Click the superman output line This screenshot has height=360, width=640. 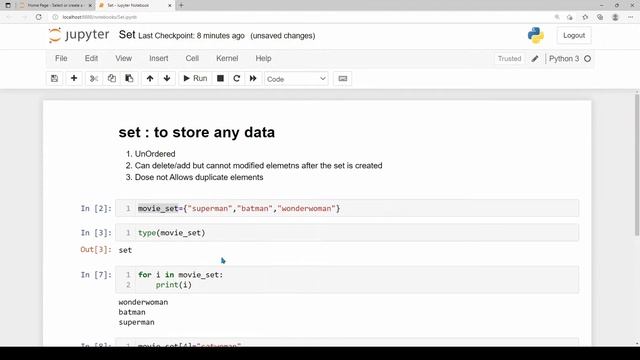(136, 322)
